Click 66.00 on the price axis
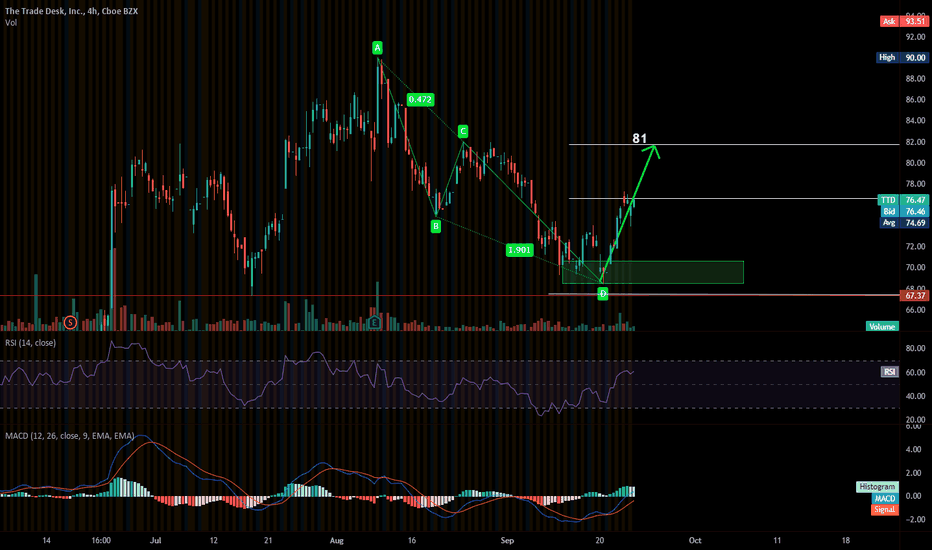 tap(915, 310)
